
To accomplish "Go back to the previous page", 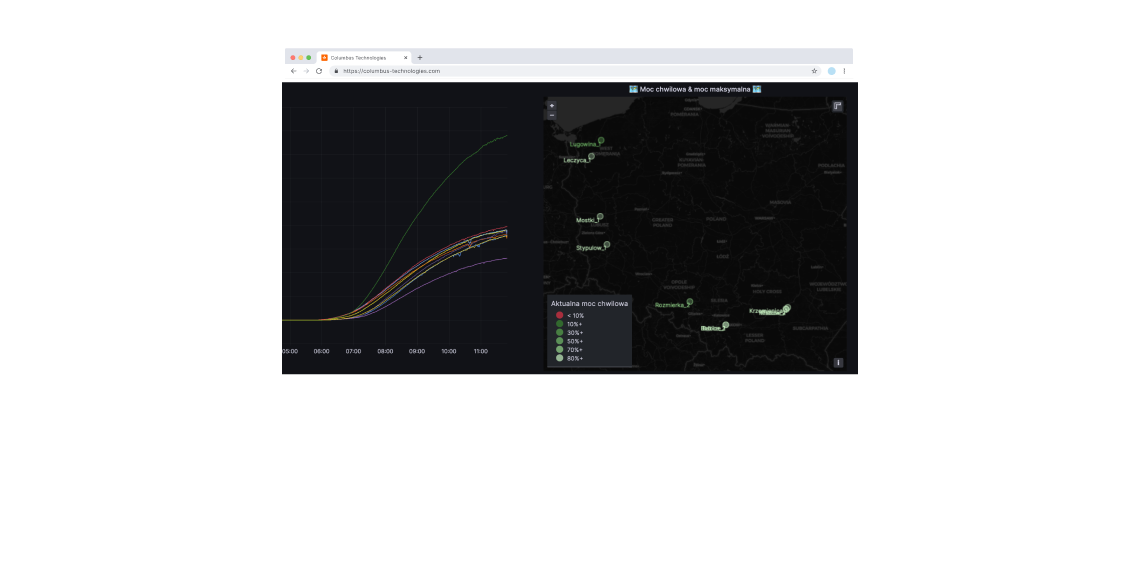I will pyautogui.click(x=293, y=71).
